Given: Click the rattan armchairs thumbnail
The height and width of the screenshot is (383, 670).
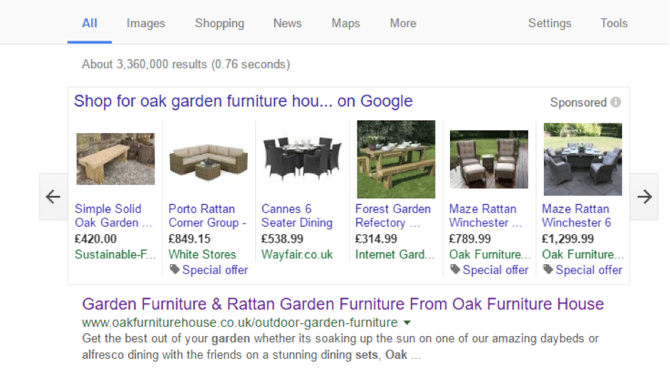Looking at the screenshot, I should click(x=489, y=159).
